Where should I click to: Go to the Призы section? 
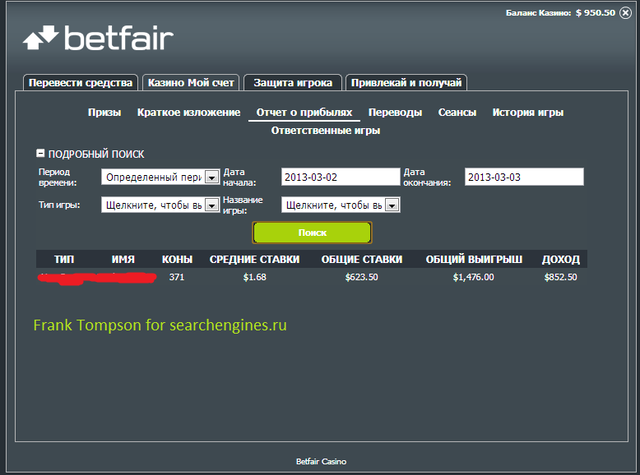point(104,113)
